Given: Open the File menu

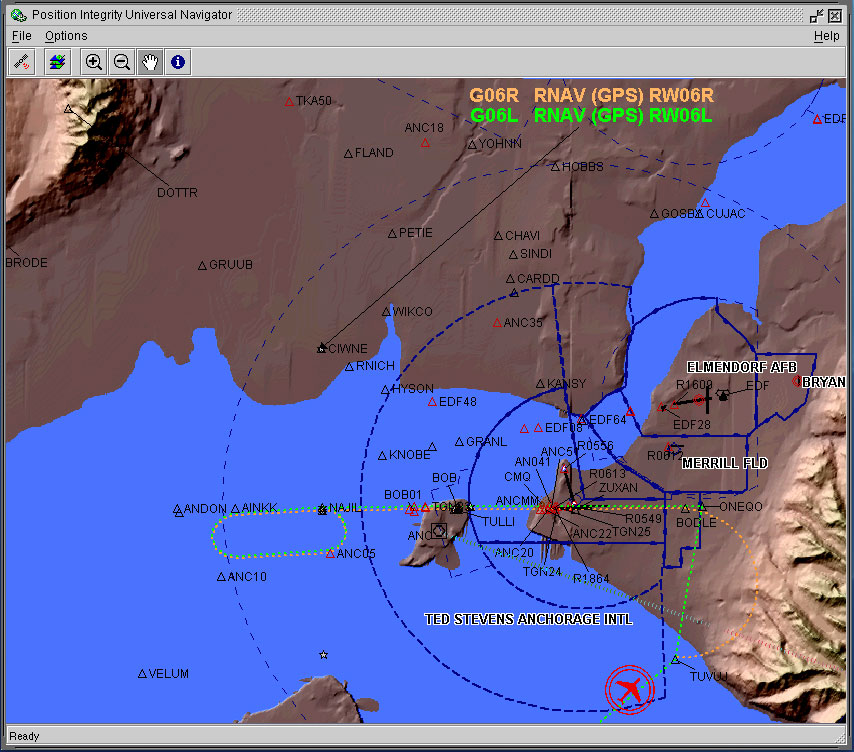Looking at the screenshot, I should [x=22, y=36].
